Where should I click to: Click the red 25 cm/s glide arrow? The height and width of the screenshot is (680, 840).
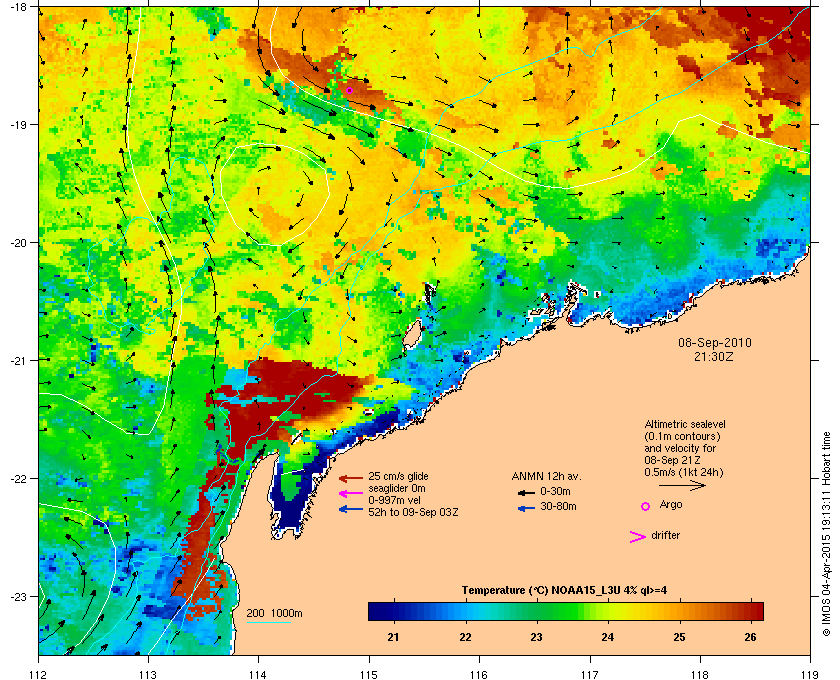pyautogui.click(x=351, y=478)
